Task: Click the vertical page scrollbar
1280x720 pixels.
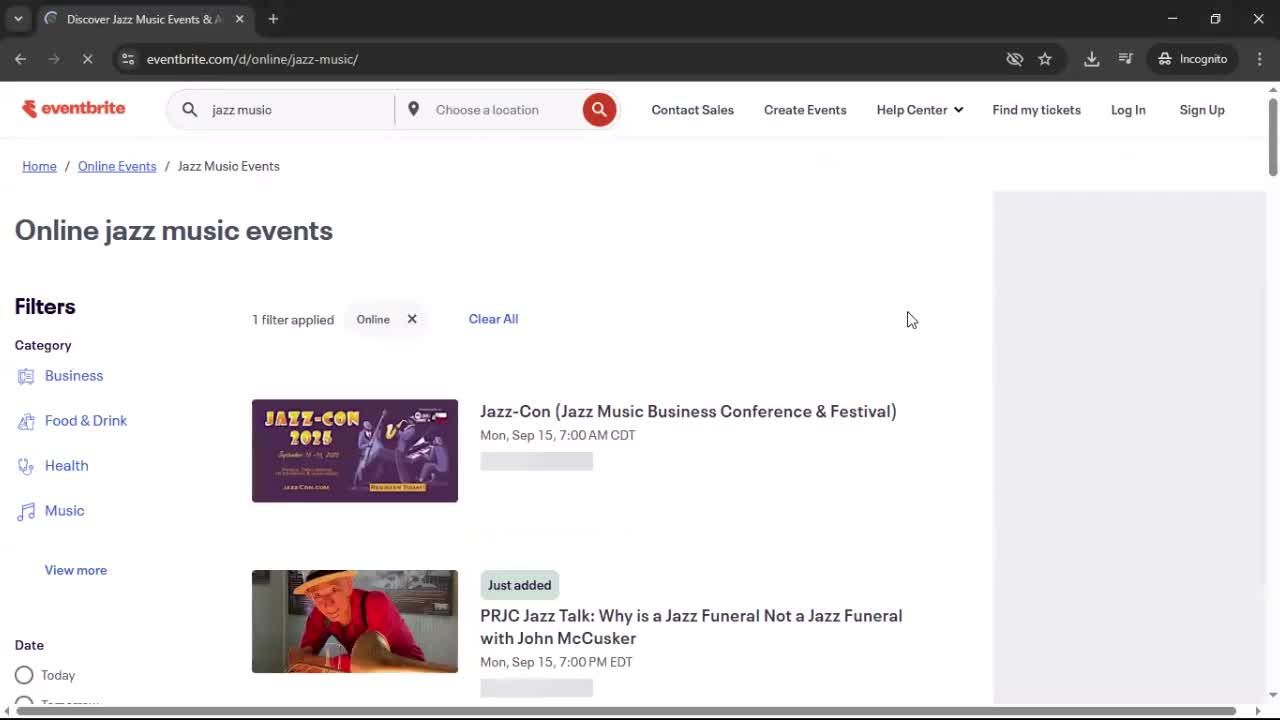Action: [1272, 135]
